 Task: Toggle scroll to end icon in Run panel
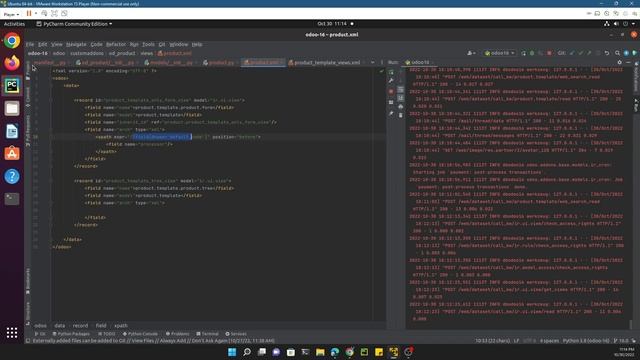[400, 98]
